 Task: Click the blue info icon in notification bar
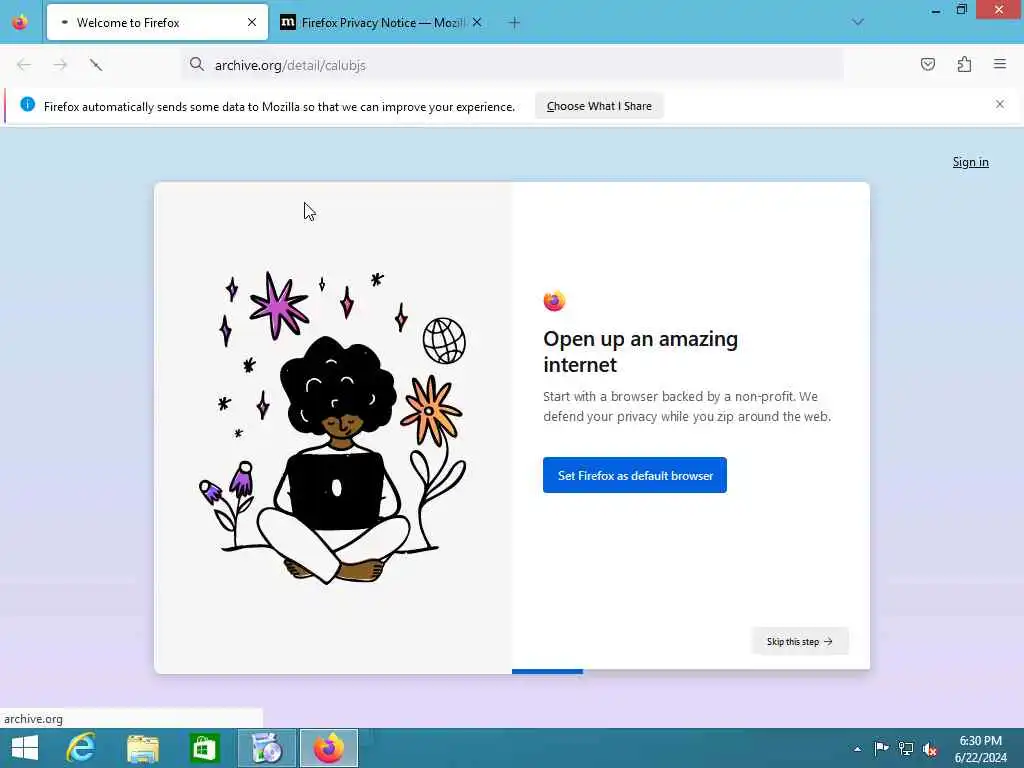[27, 104]
